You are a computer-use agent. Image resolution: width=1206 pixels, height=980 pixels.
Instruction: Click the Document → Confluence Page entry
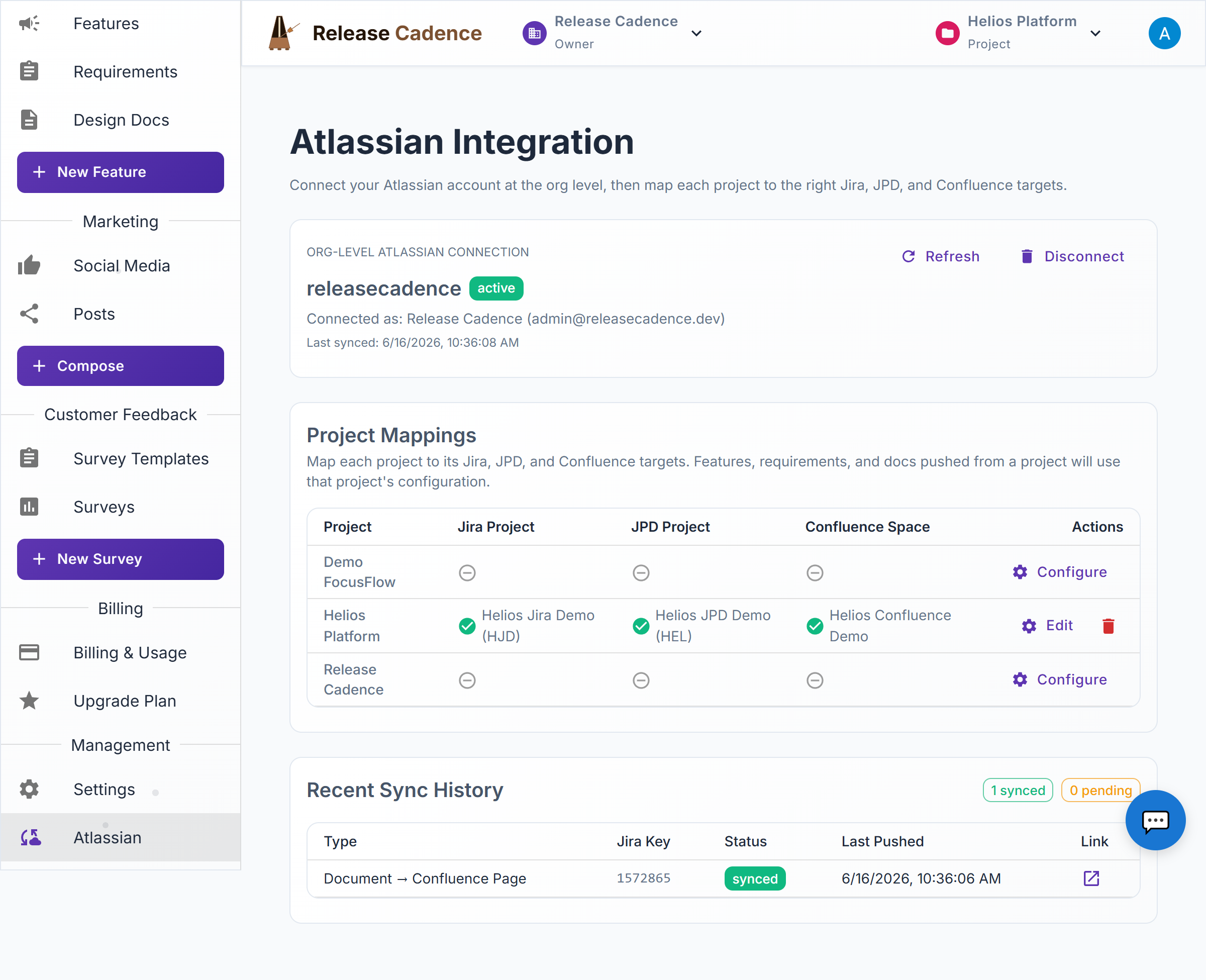(425, 878)
